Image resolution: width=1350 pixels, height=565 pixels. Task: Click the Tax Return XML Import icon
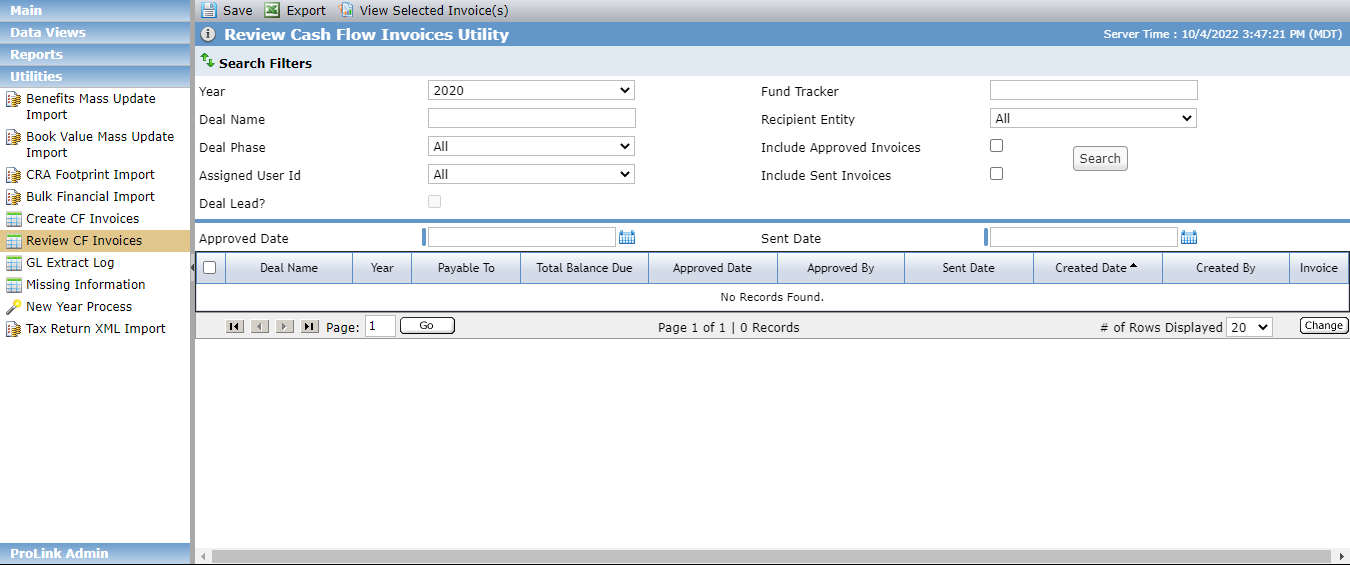tap(14, 329)
